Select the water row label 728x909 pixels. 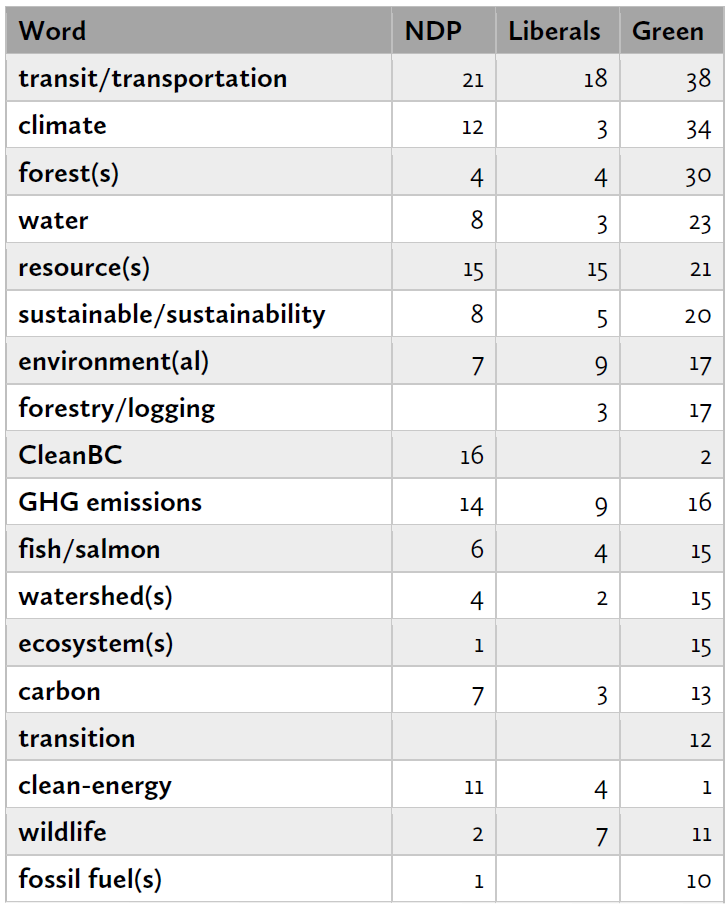point(53,220)
